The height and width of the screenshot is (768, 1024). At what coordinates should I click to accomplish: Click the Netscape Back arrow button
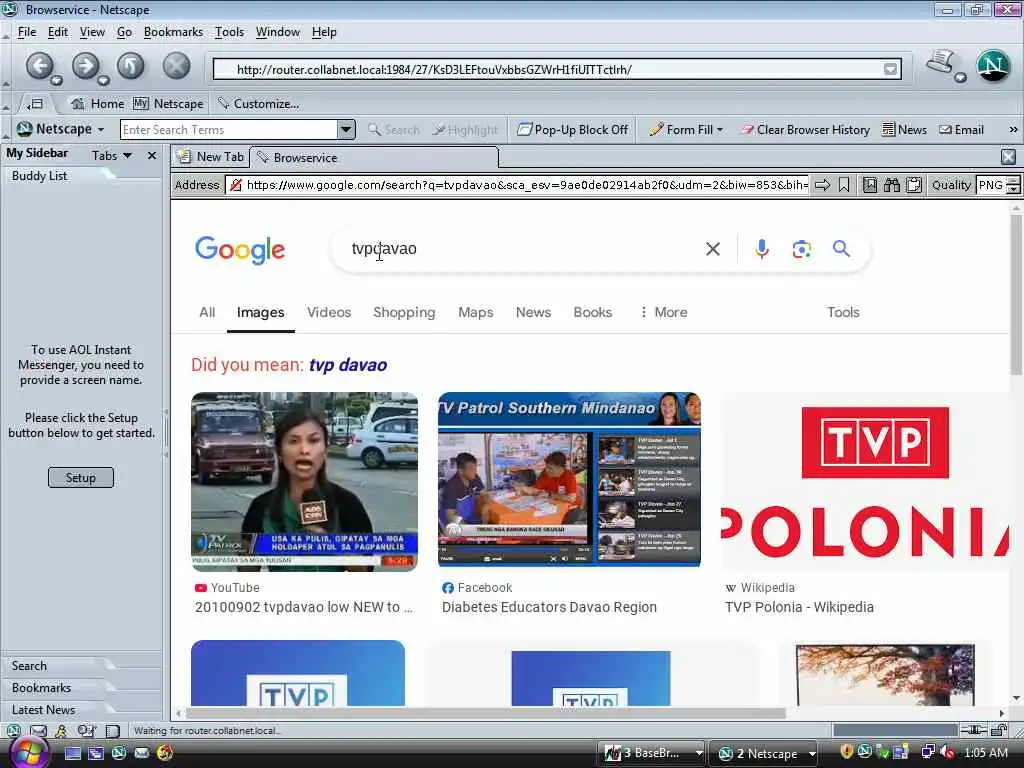[39, 66]
